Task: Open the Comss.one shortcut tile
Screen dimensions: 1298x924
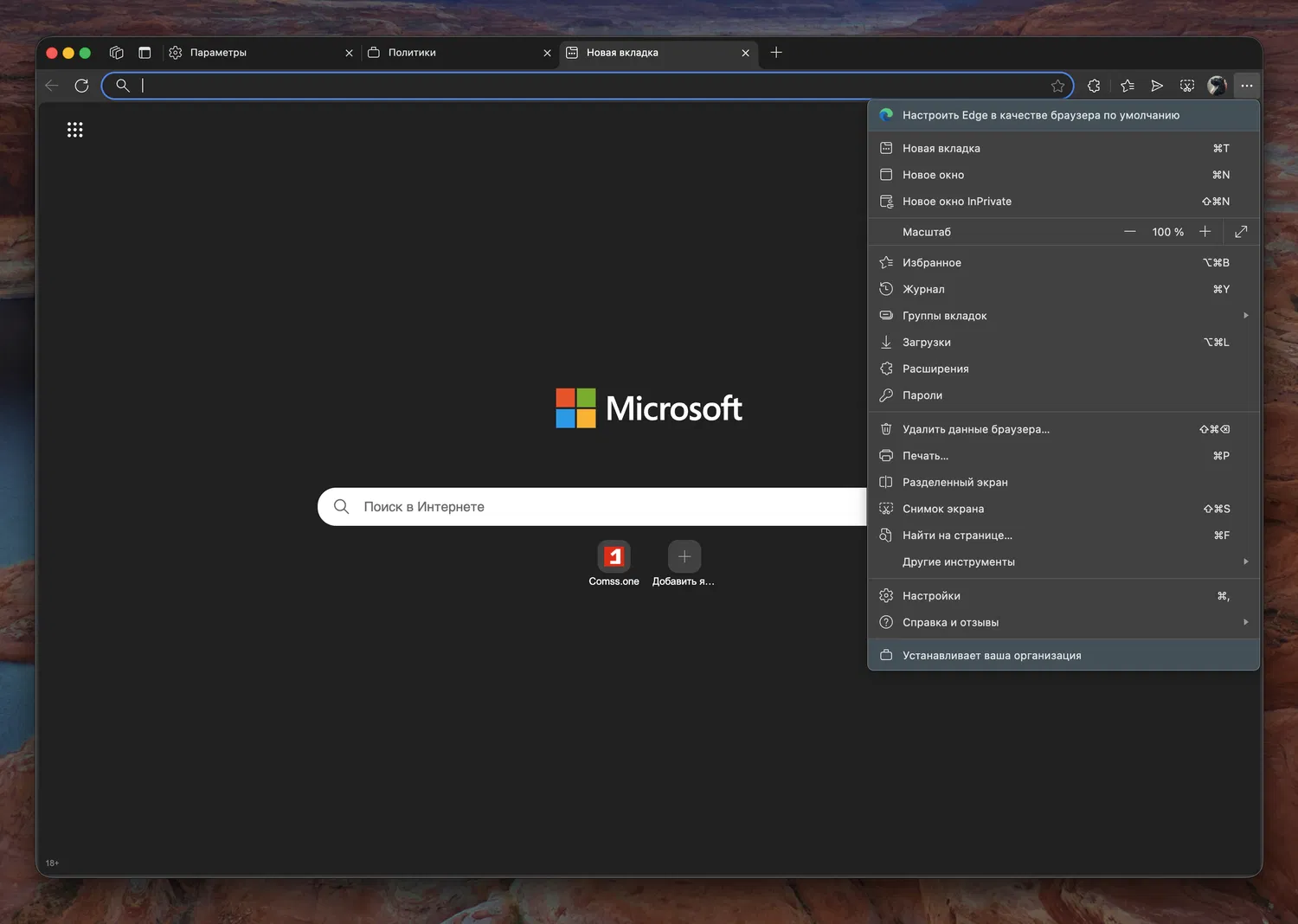Action: 614,564
